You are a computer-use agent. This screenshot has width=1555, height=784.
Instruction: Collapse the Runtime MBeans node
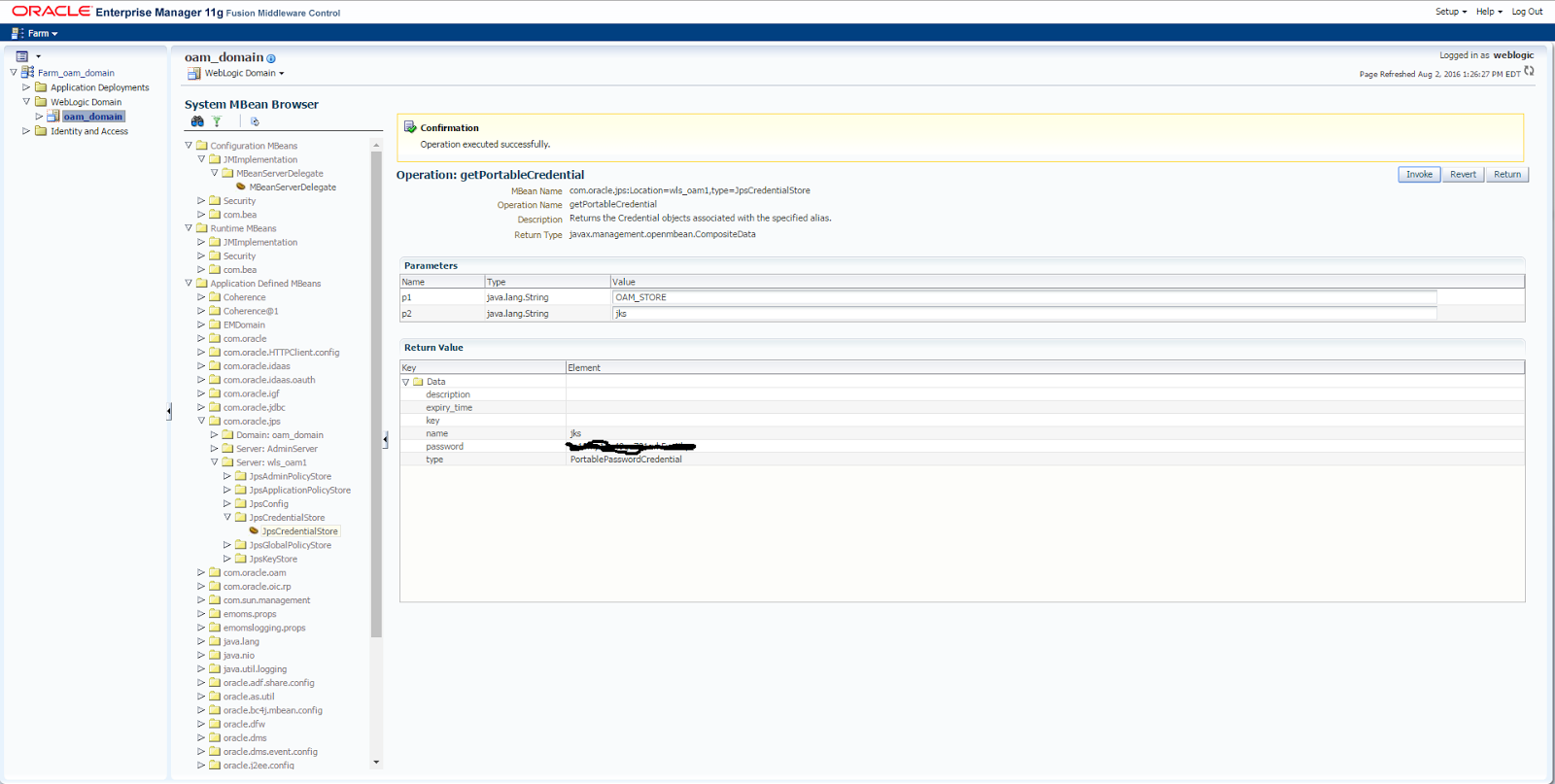tap(189, 228)
